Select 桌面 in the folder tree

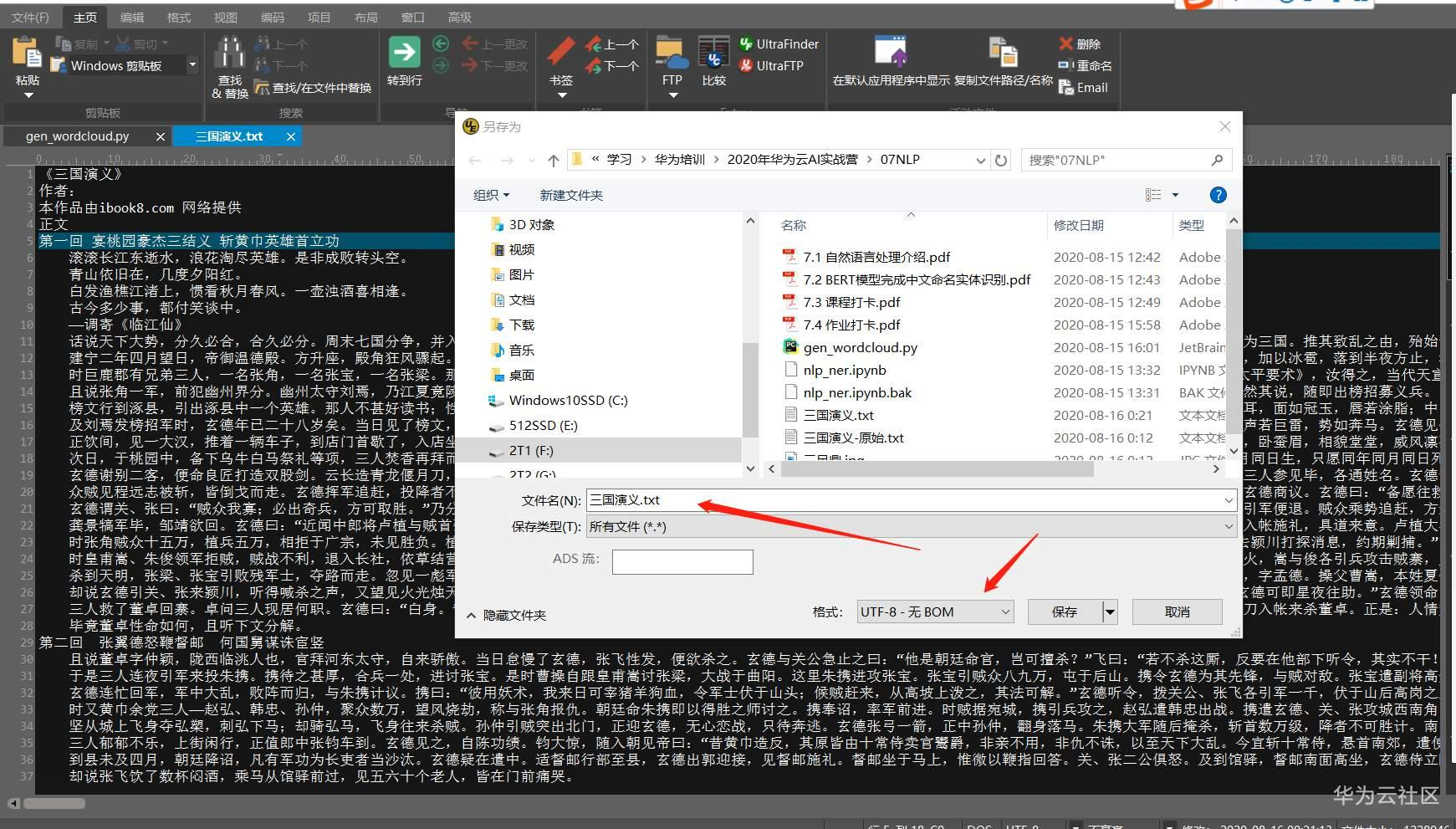click(522, 375)
